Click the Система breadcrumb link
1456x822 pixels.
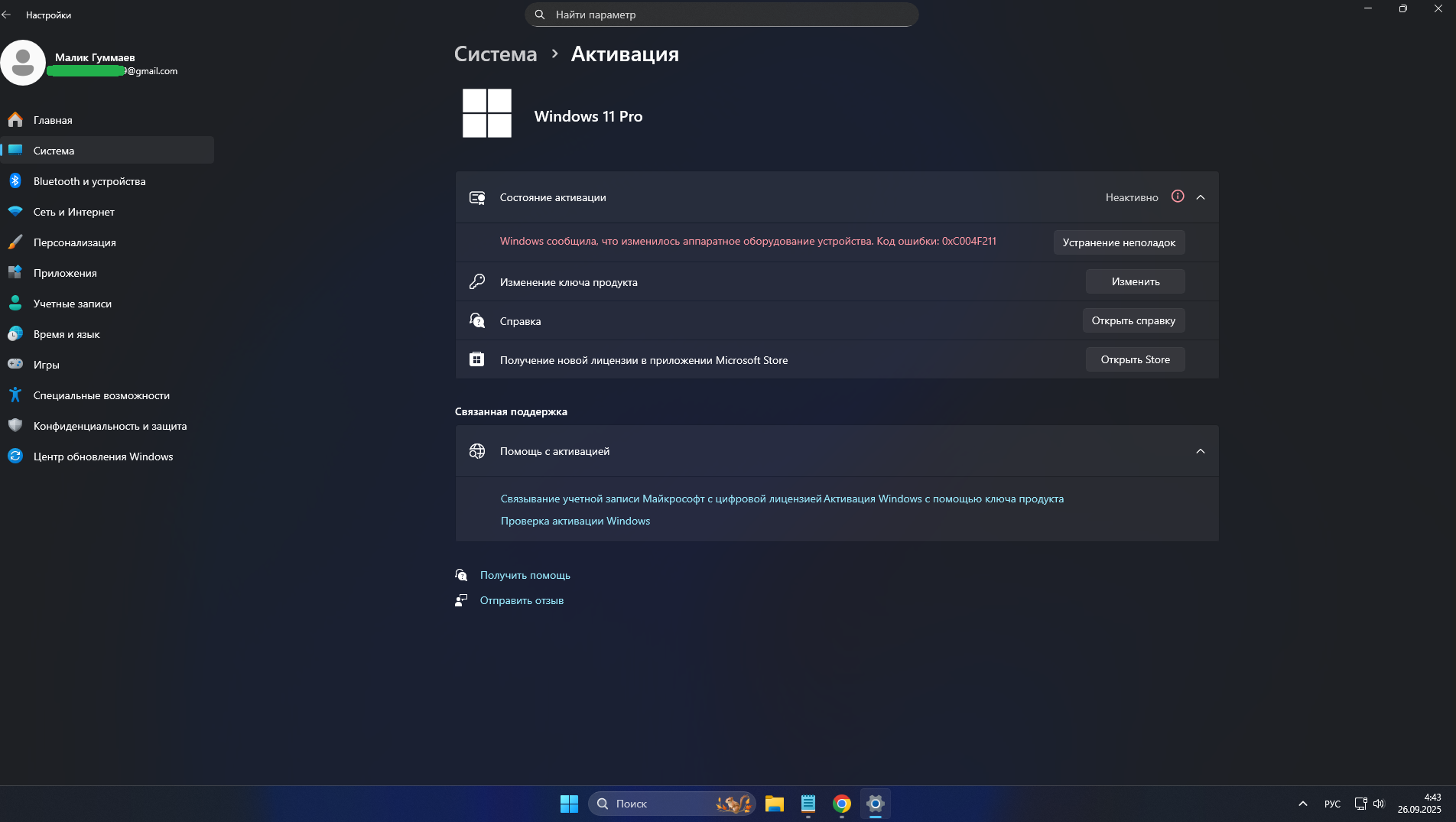coord(496,54)
